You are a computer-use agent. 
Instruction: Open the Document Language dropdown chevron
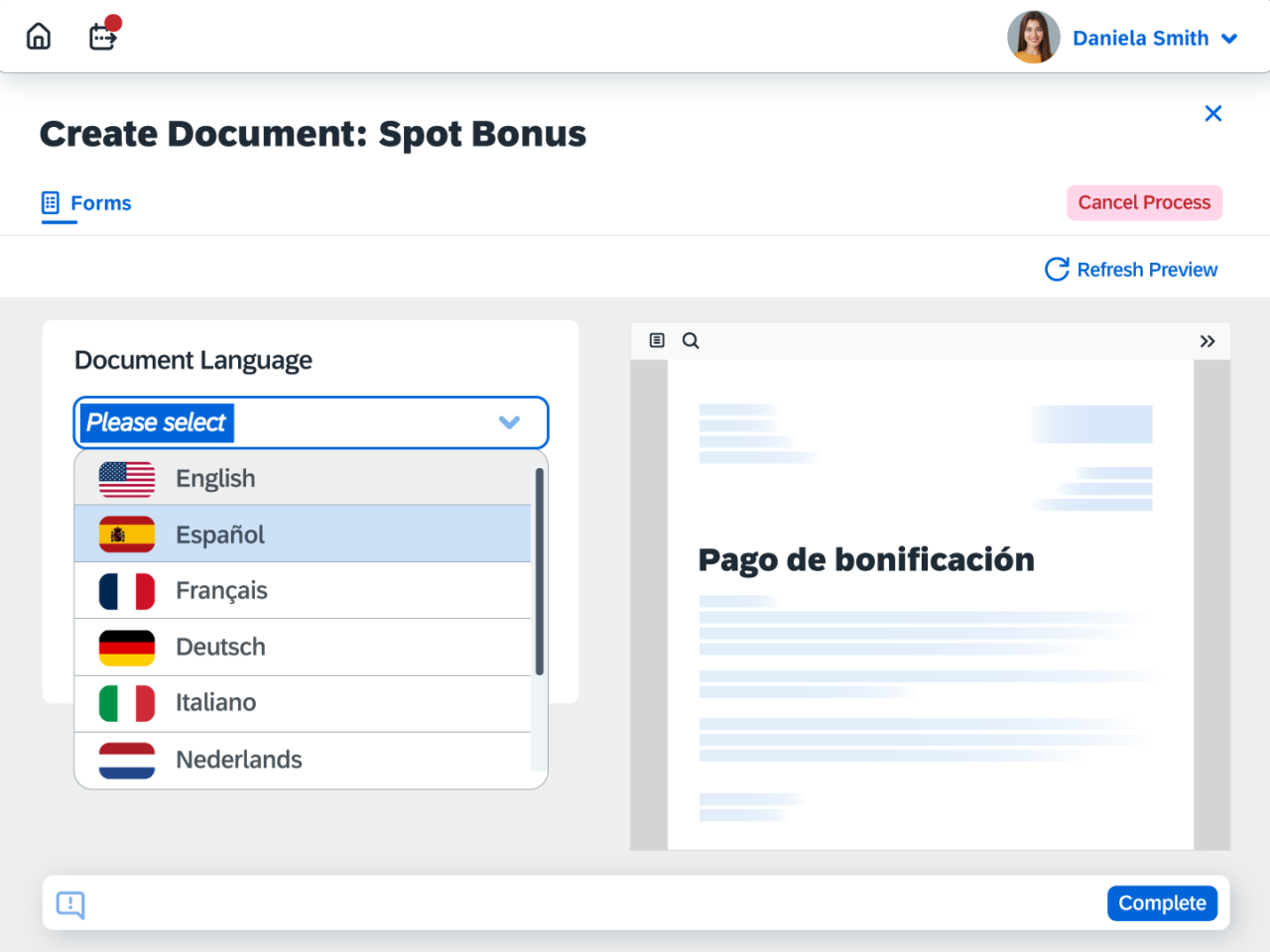pos(509,422)
